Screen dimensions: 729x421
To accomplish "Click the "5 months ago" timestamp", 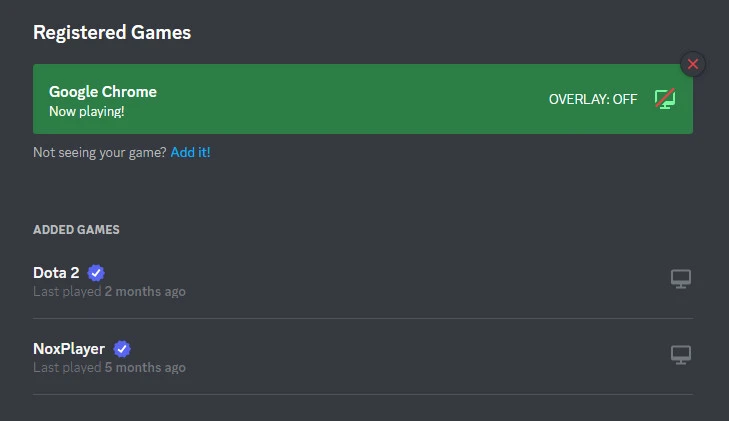I will [x=145, y=368].
